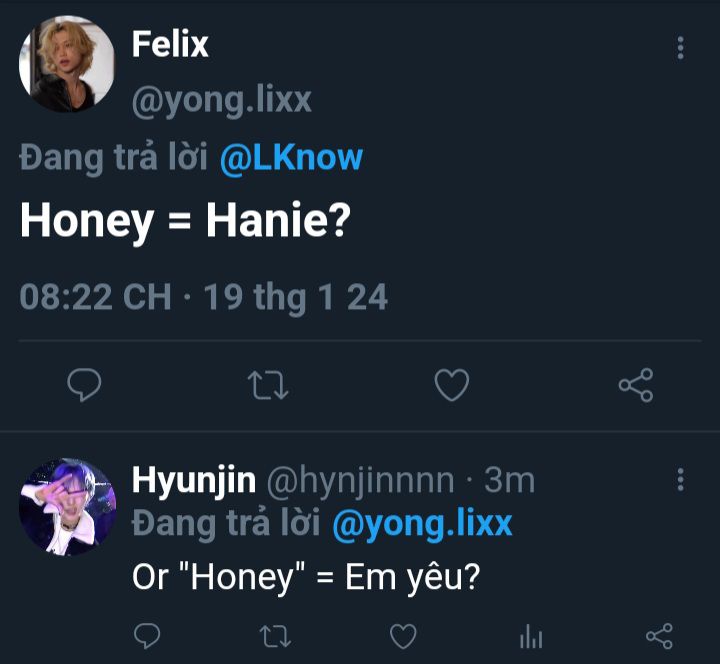Reply to Felix's tweet
720x664 pixels.
click(85, 385)
